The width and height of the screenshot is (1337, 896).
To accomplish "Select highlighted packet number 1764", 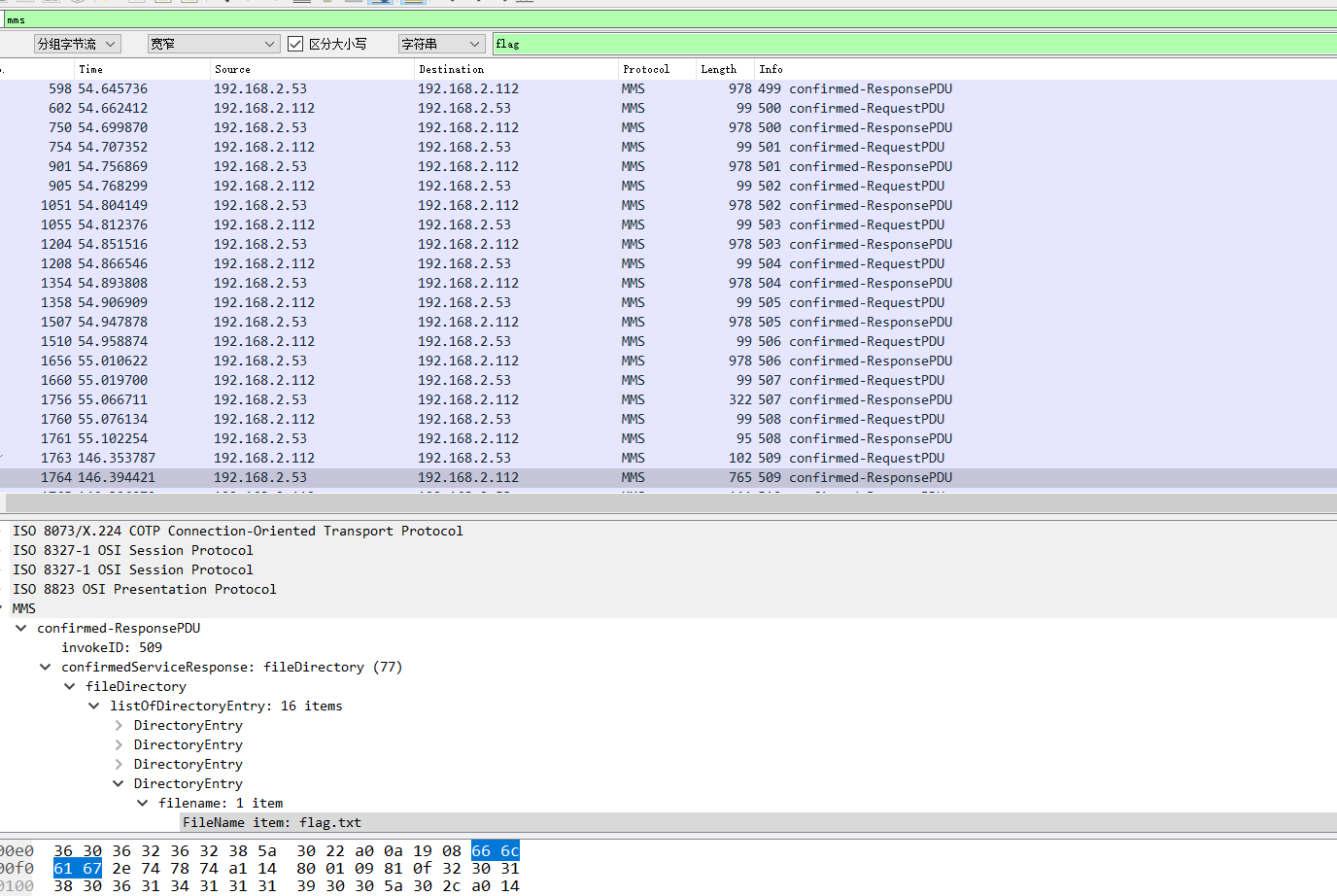I will click(x=668, y=477).
